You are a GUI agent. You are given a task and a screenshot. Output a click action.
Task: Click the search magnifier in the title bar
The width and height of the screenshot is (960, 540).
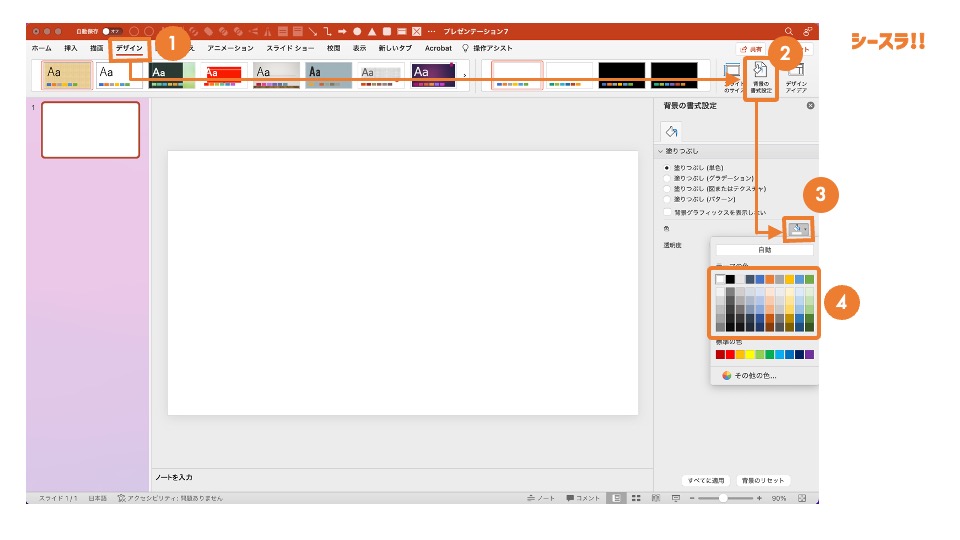point(789,31)
